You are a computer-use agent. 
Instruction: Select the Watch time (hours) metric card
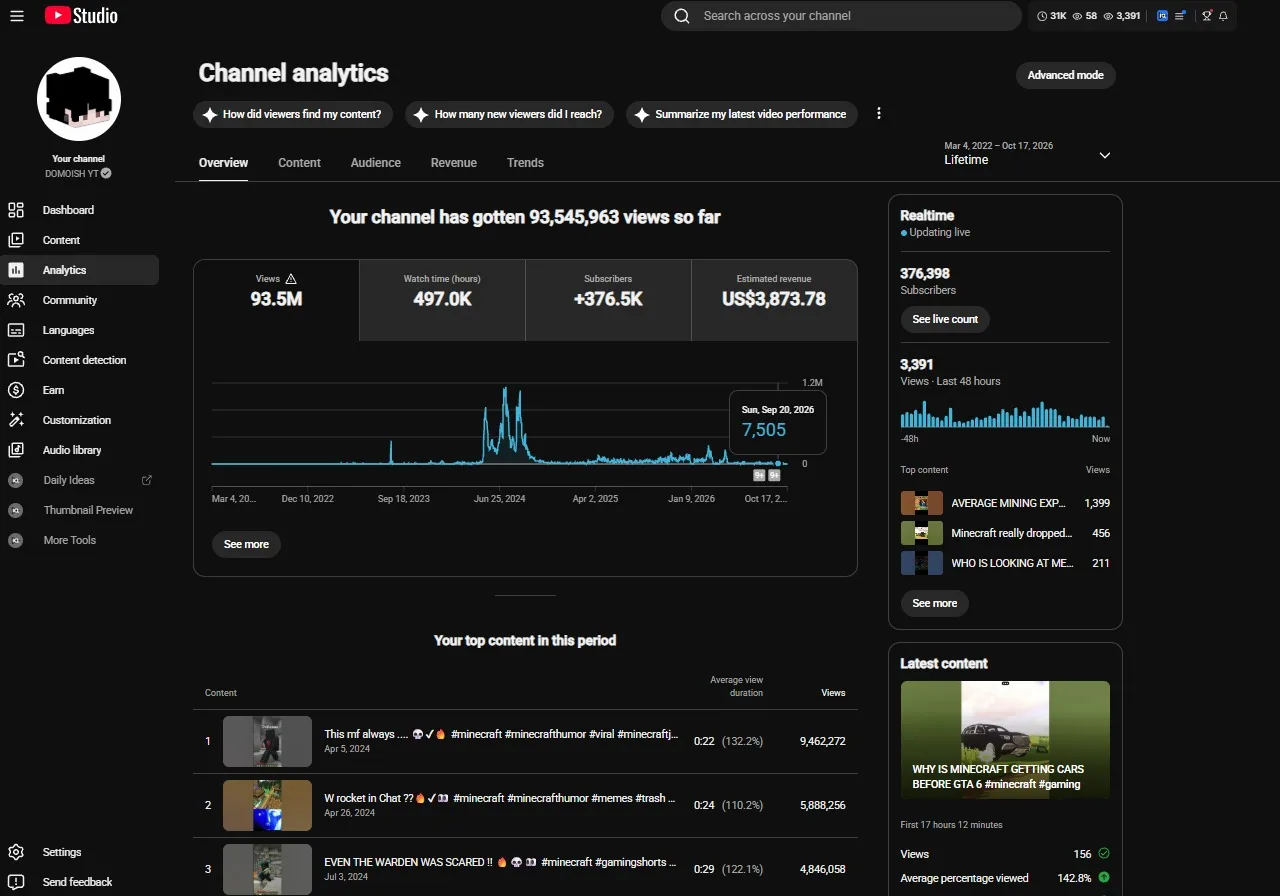442,300
